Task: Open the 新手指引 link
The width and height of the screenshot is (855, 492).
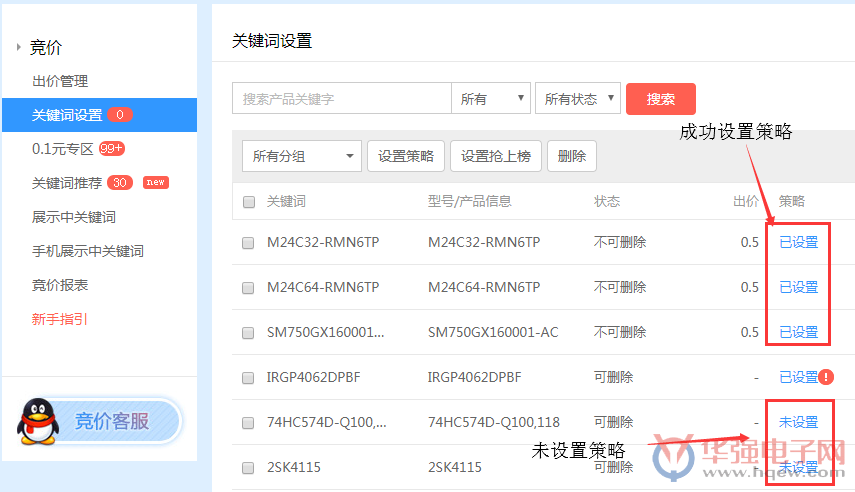Action: [x=59, y=319]
